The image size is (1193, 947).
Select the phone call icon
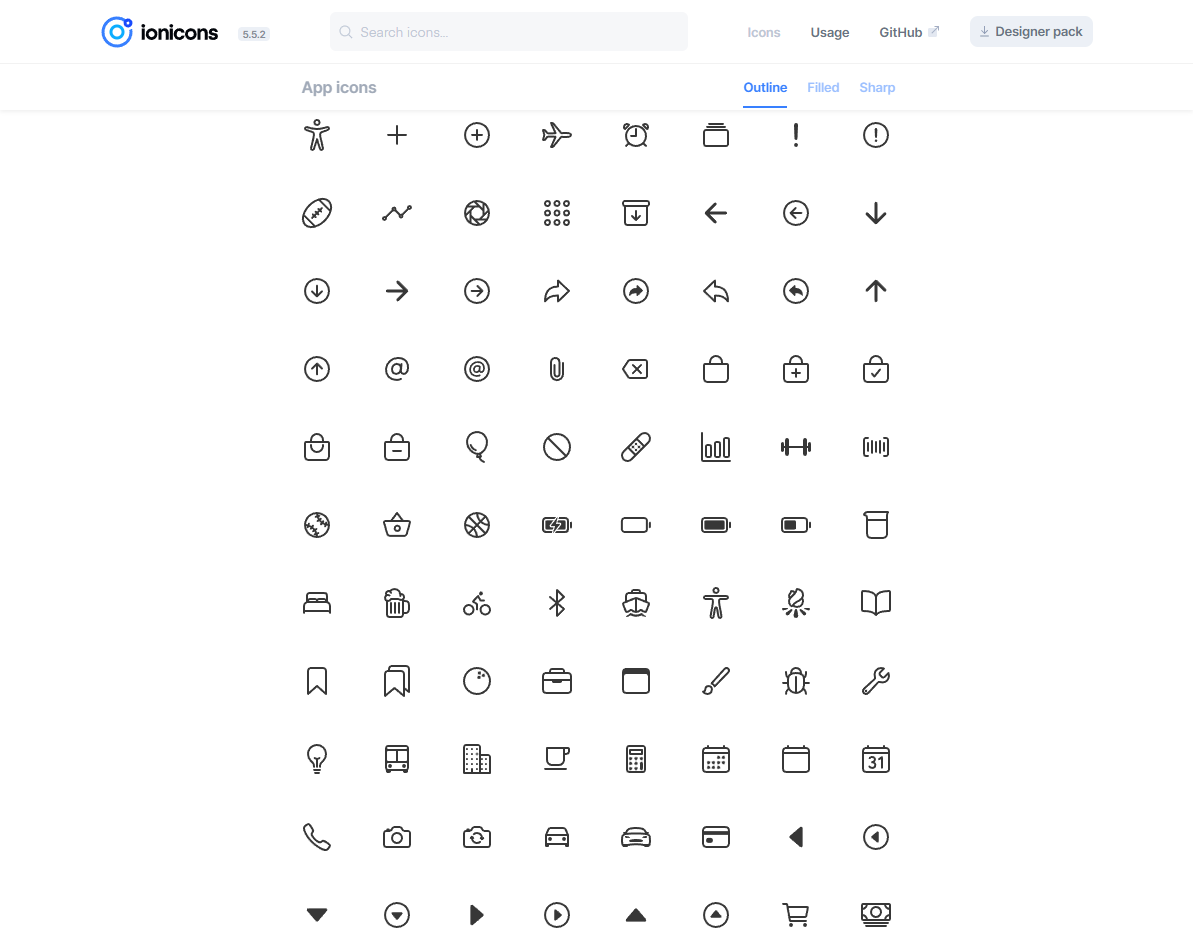pyautogui.click(x=317, y=837)
